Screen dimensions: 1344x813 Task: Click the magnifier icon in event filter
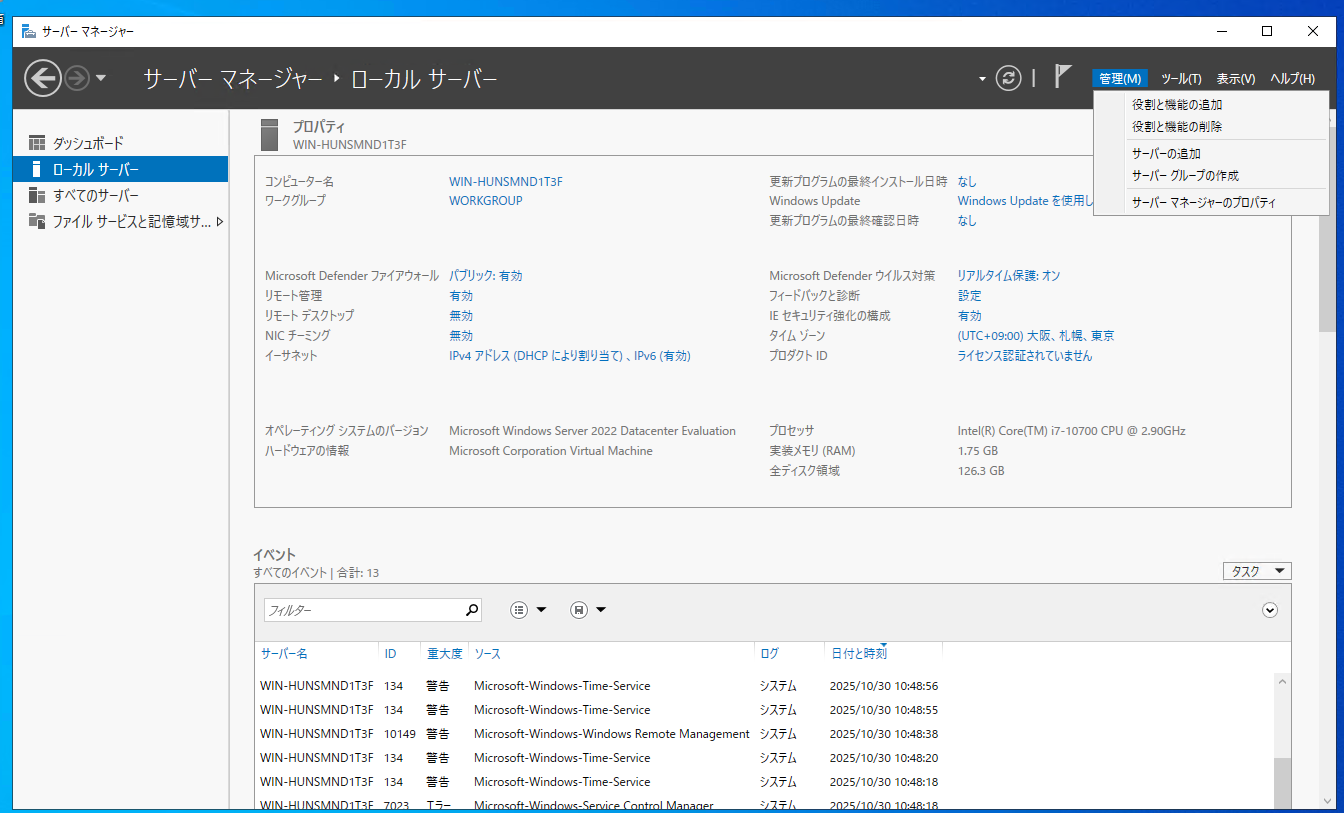click(x=472, y=610)
